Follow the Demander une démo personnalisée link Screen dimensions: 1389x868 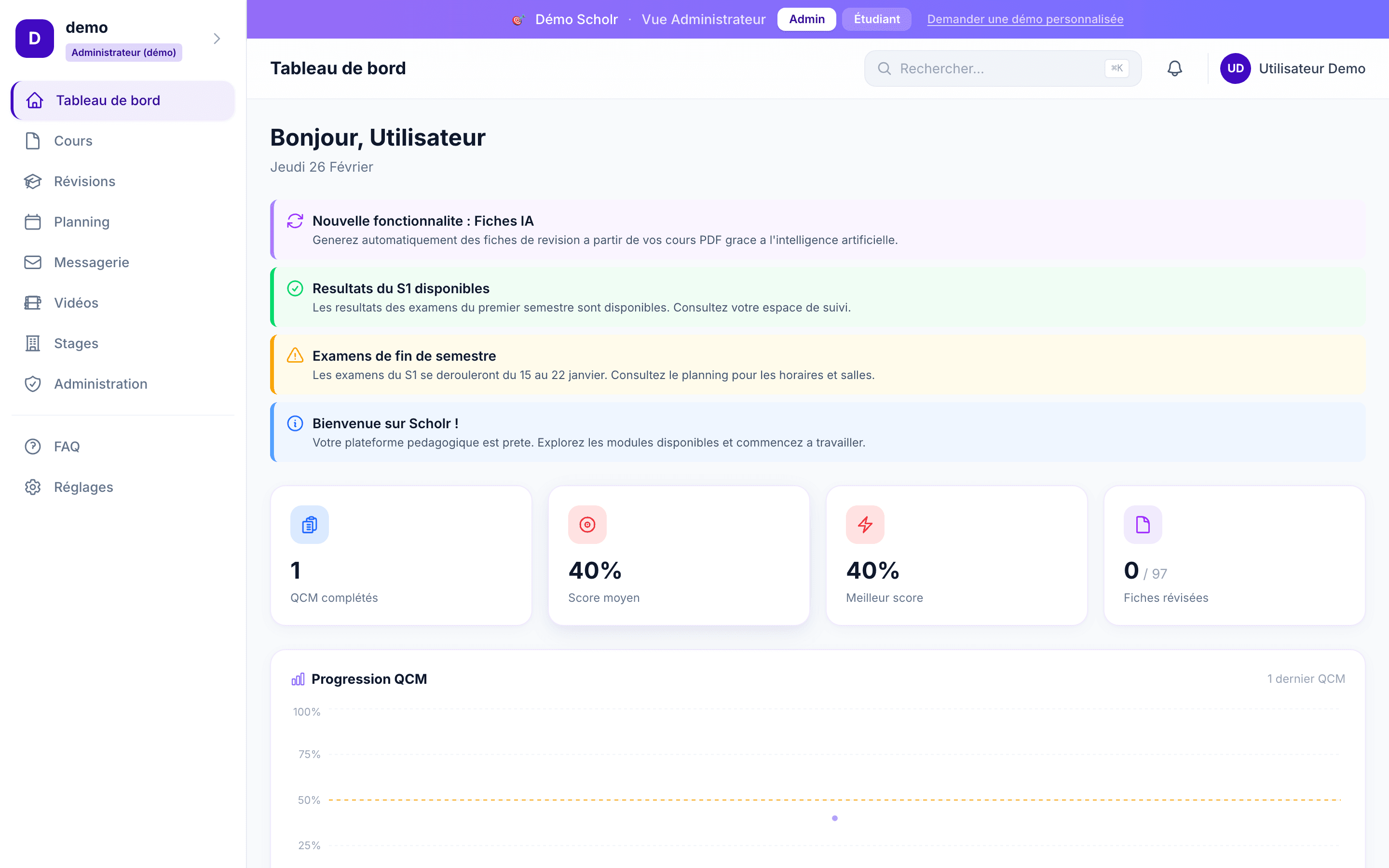click(1024, 19)
